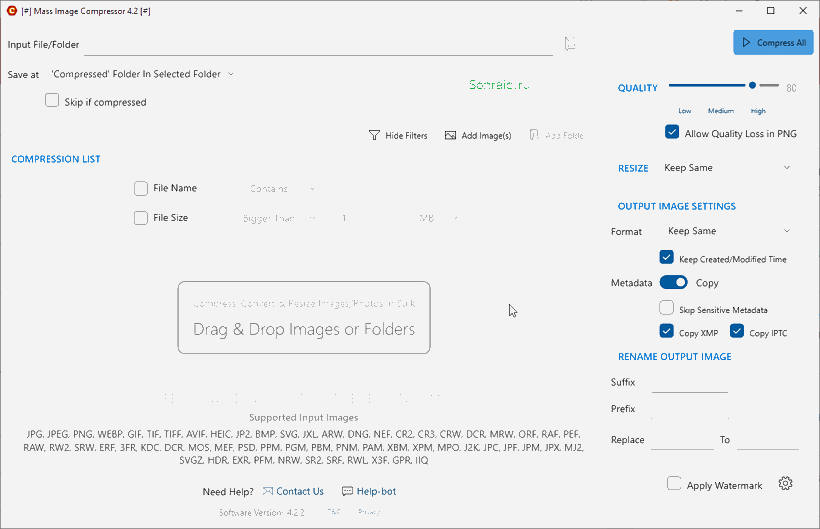Click the browse folder icon beside the input field
Image resolution: width=820 pixels, height=529 pixels.
coord(570,43)
